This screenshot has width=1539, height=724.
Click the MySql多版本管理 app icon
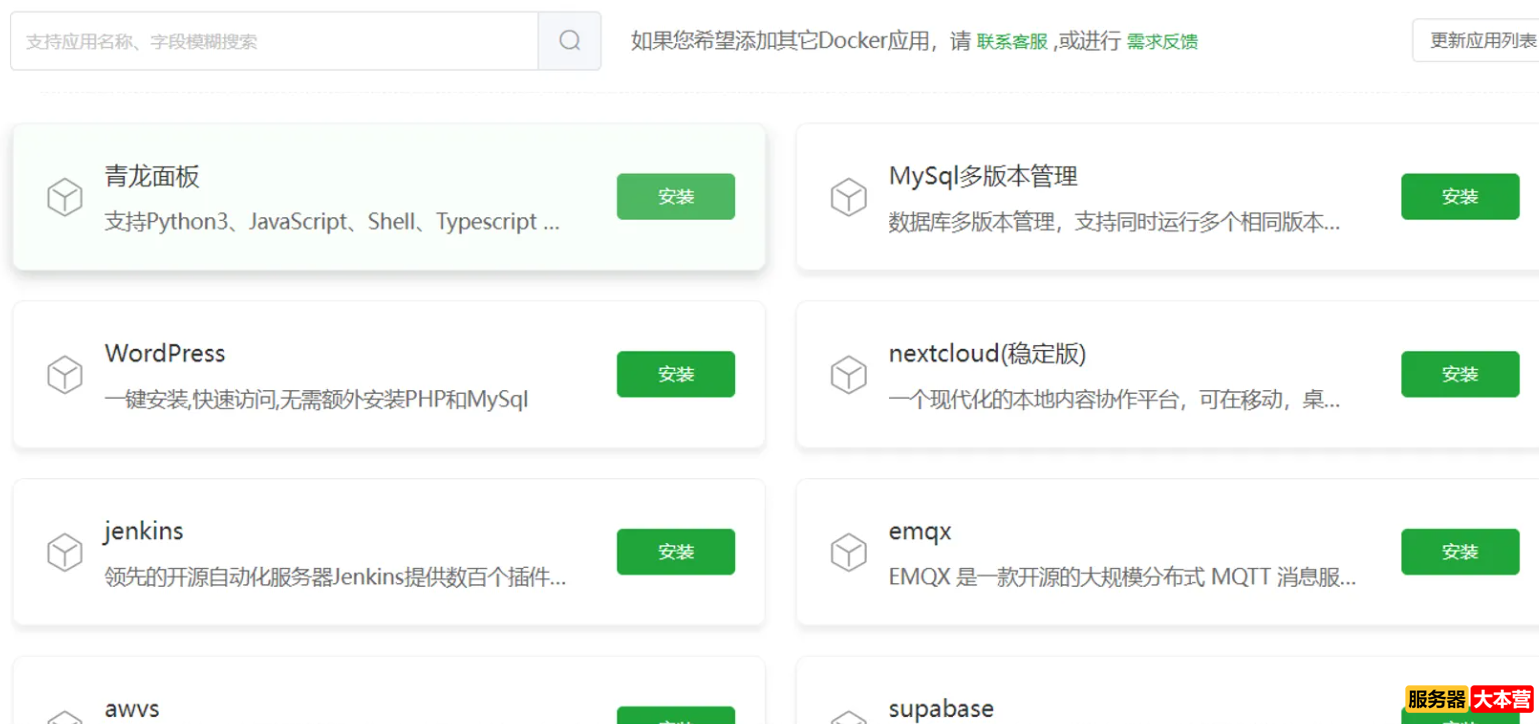pyautogui.click(x=849, y=197)
